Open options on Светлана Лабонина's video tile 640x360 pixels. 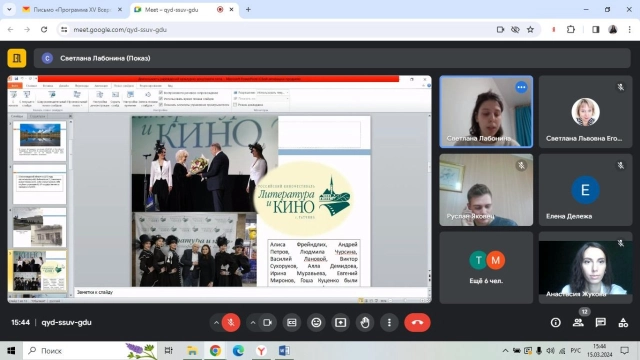click(x=521, y=87)
